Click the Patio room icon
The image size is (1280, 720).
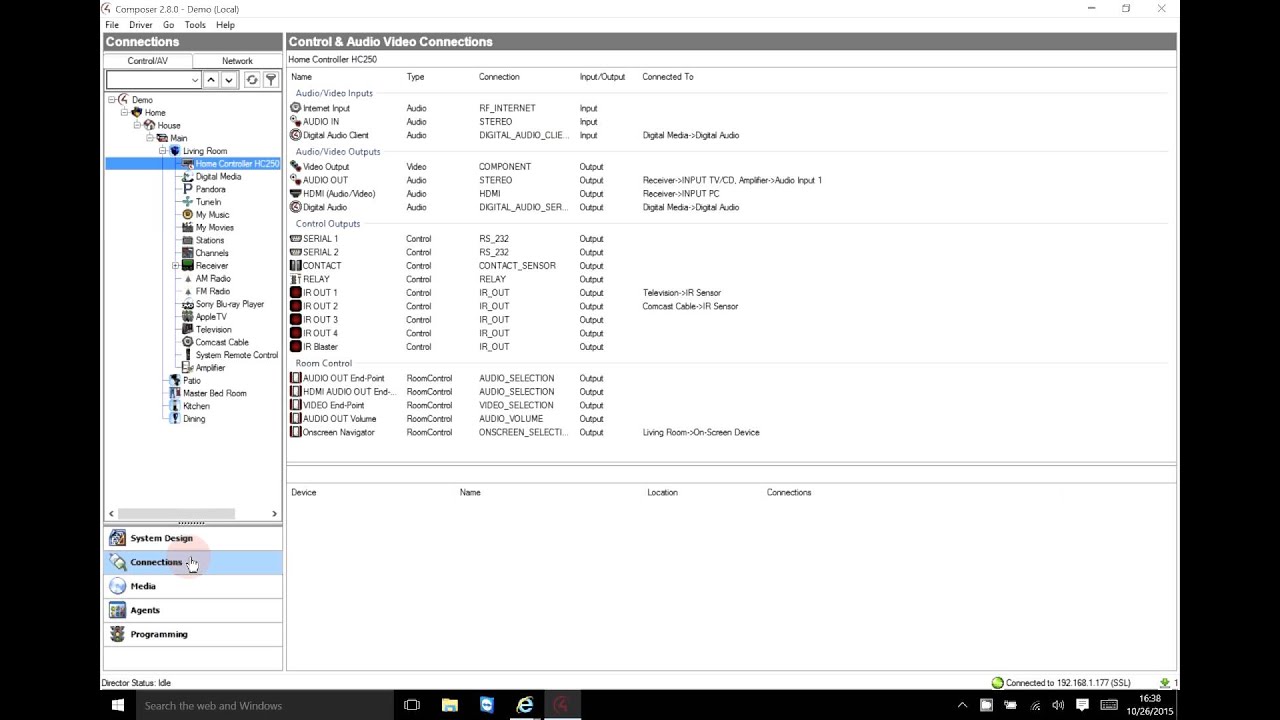[175, 380]
